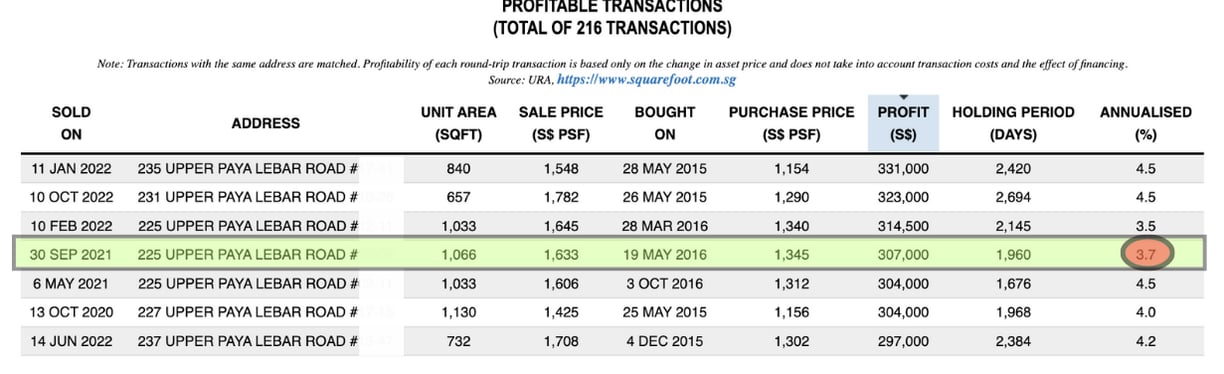This screenshot has height=374, width=1224.
Task: Click the circled 3.7 annualised value
Action: (x=1146, y=254)
